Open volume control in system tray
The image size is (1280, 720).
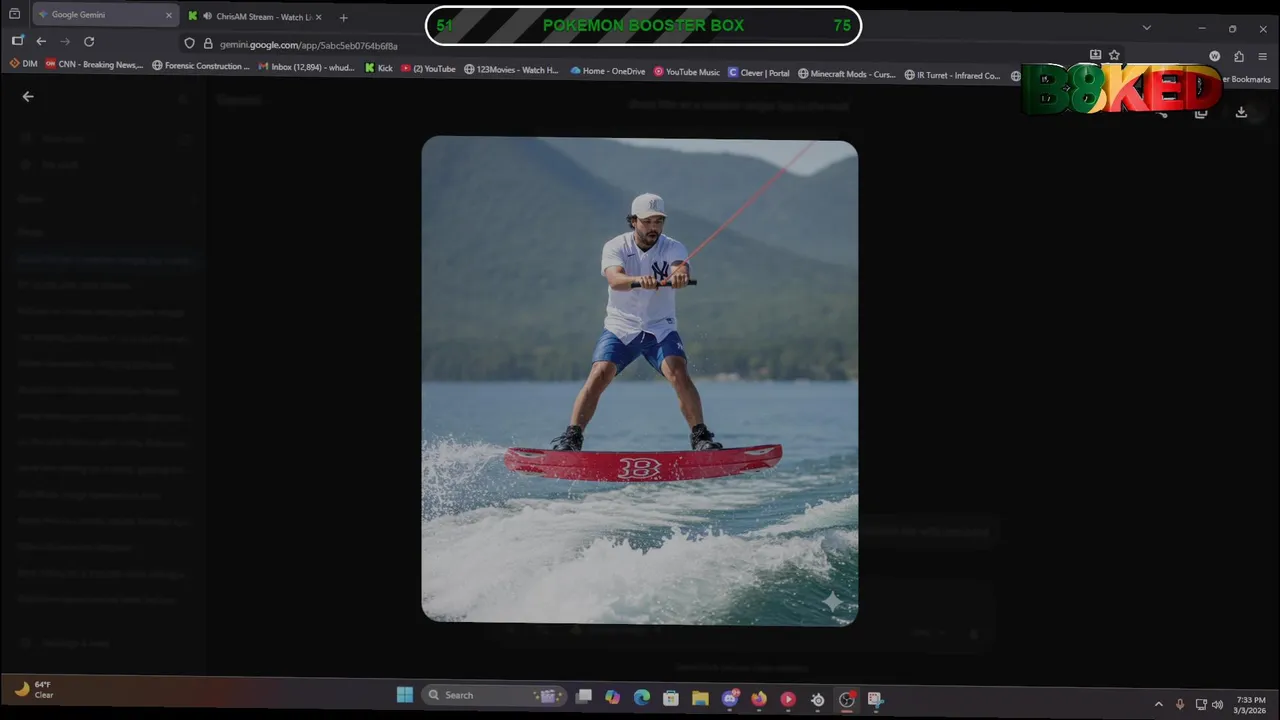pos(1217,705)
